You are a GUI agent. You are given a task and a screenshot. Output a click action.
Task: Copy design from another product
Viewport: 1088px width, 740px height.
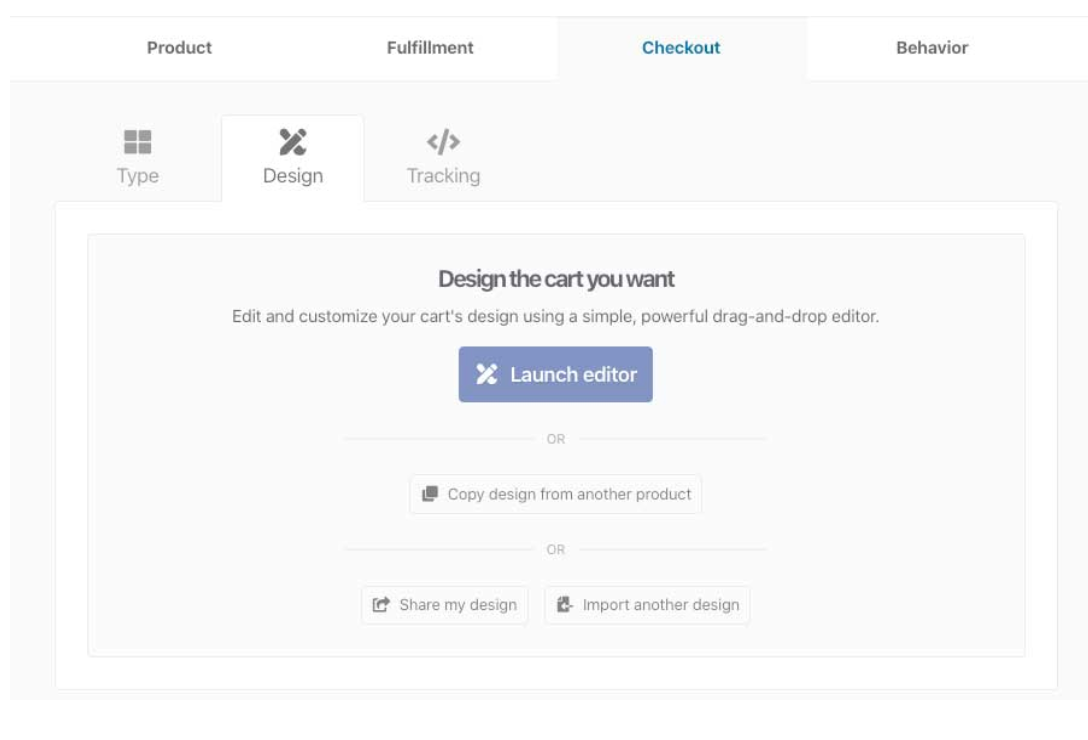(x=556, y=494)
